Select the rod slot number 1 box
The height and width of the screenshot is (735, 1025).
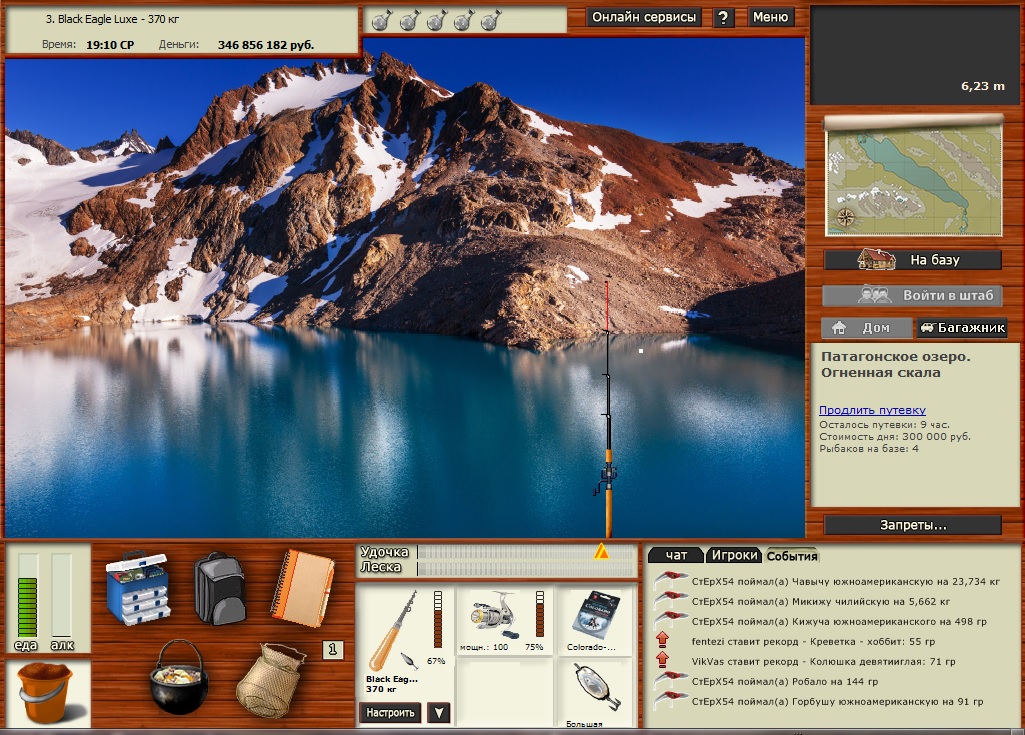[333, 649]
